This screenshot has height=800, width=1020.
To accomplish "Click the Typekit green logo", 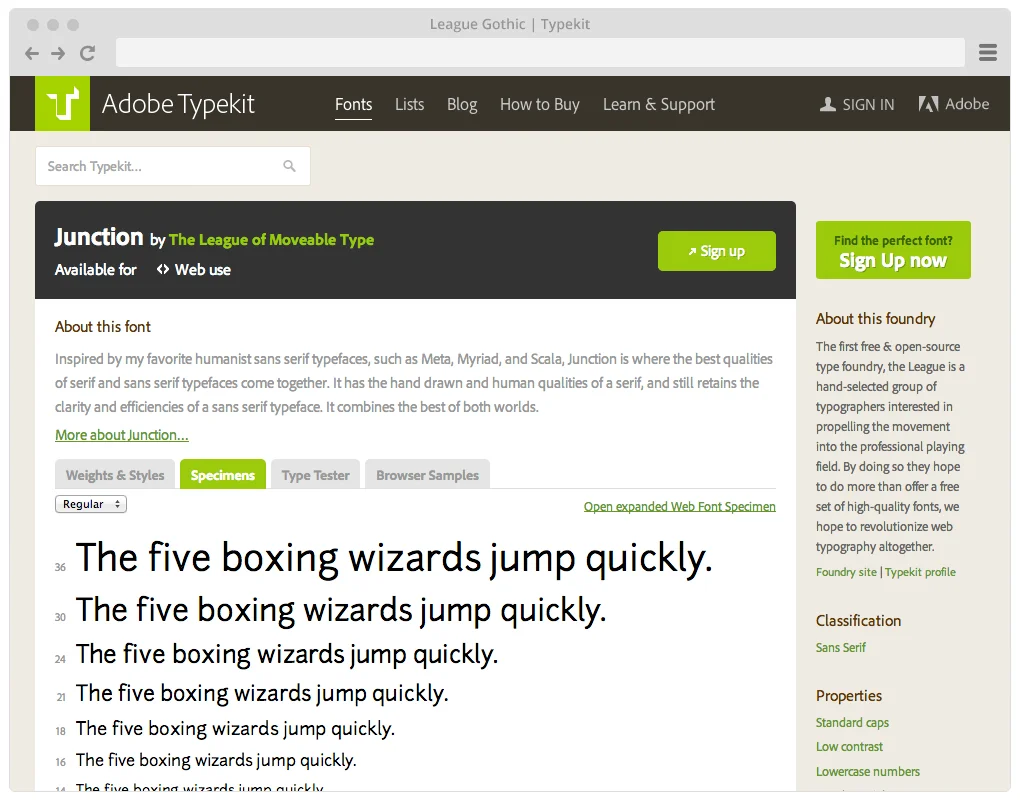I will click(x=62, y=103).
